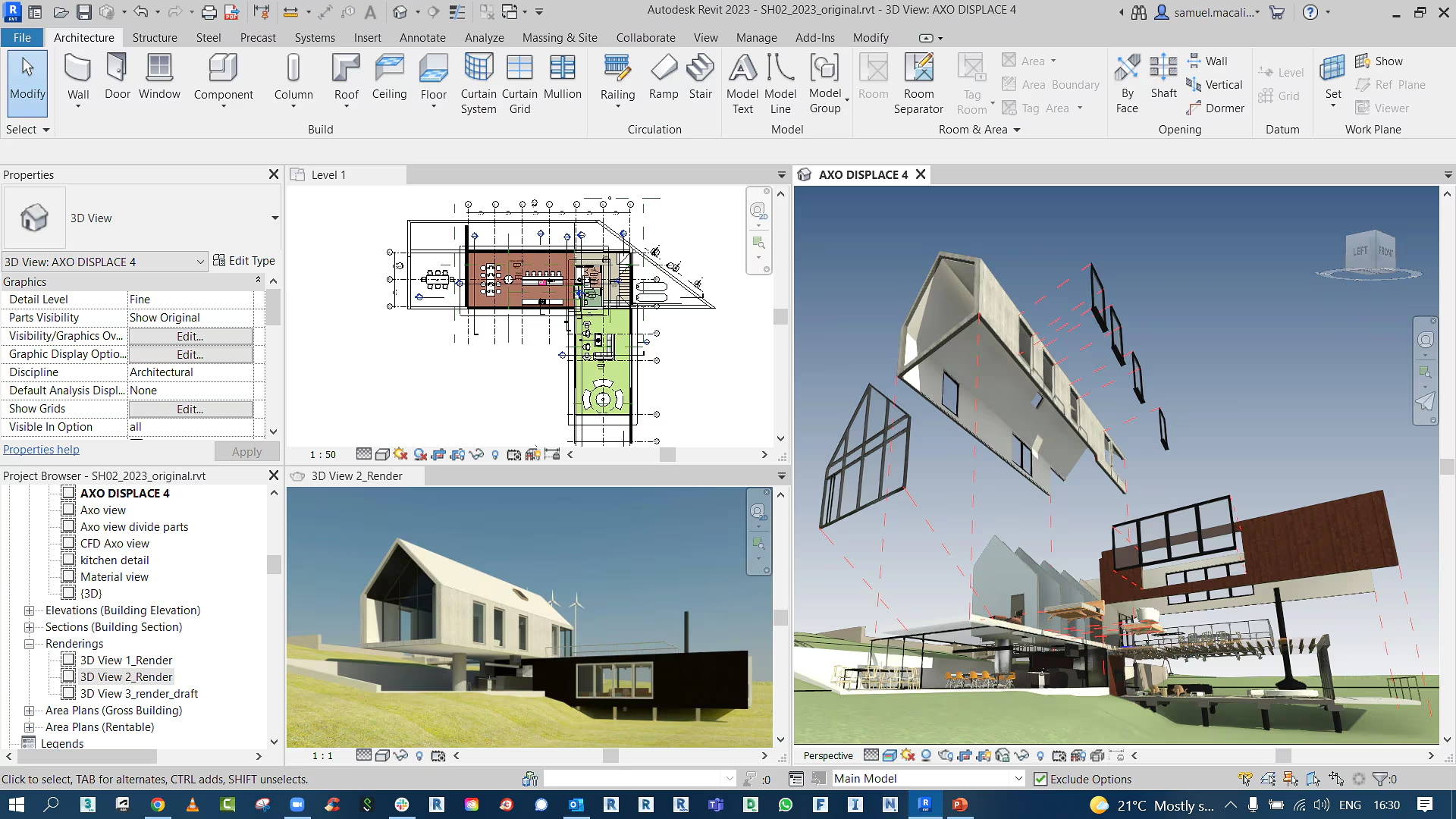
Task: Select the Railing tool
Action: pos(618,83)
